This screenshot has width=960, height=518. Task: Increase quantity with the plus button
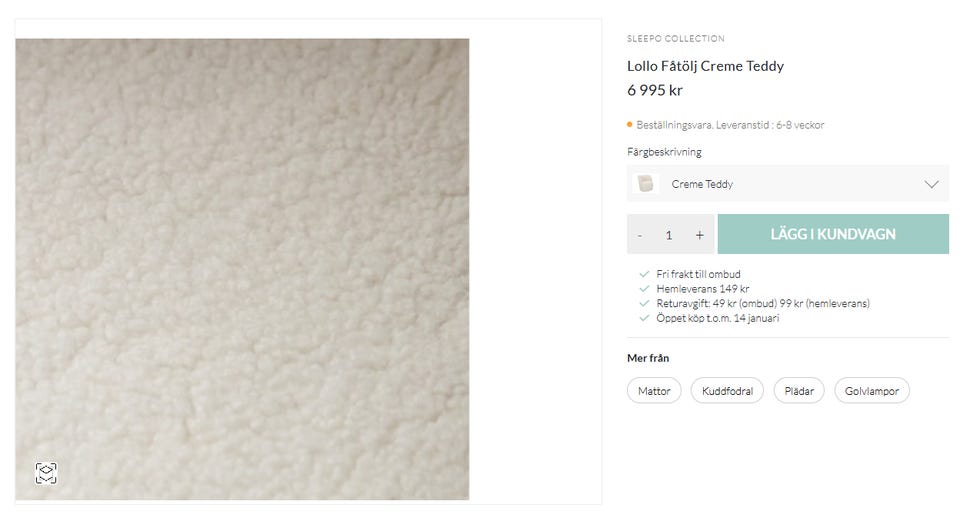point(699,235)
